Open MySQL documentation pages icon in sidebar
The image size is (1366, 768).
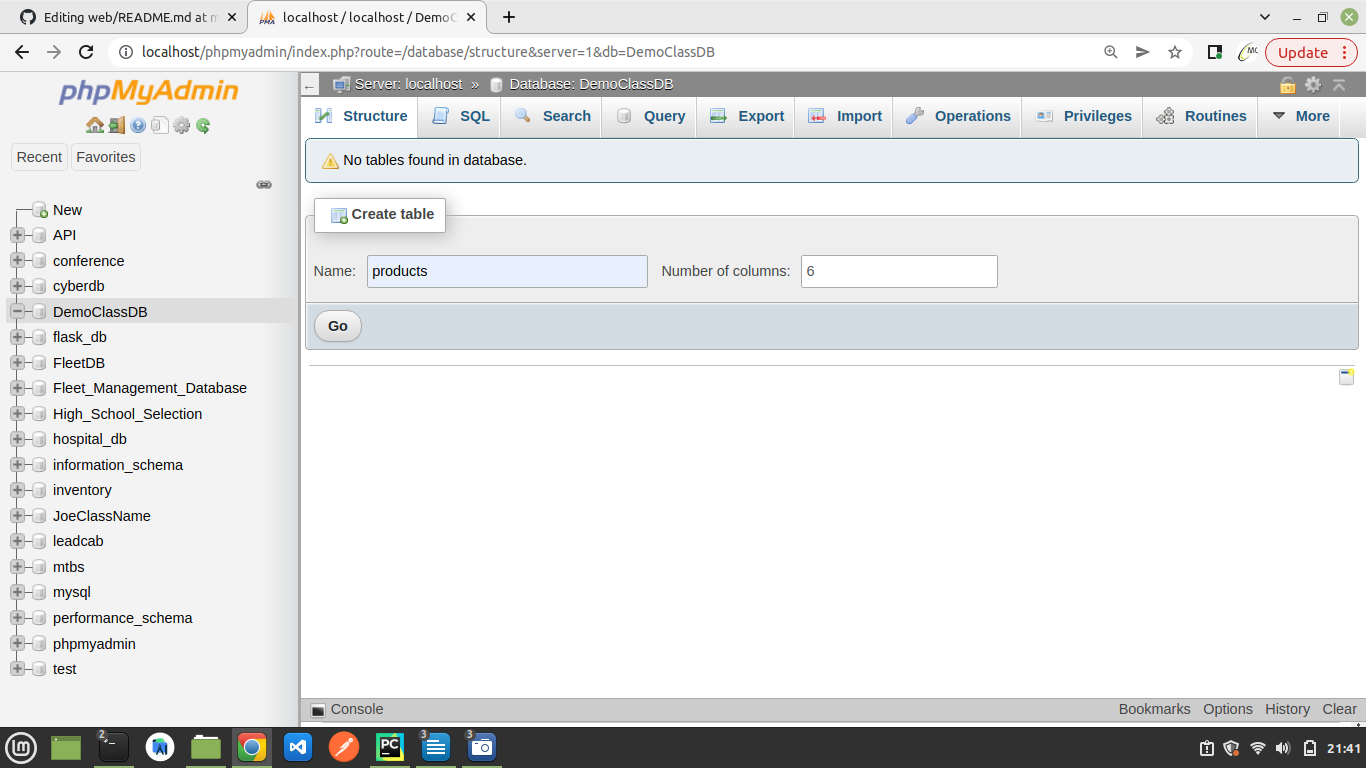point(159,125)
